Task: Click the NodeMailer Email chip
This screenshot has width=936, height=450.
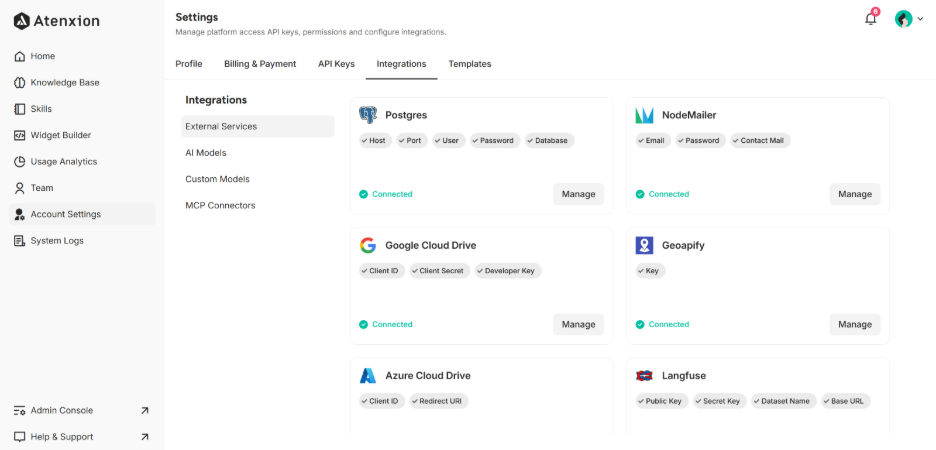Action: (x=653, y=141)
